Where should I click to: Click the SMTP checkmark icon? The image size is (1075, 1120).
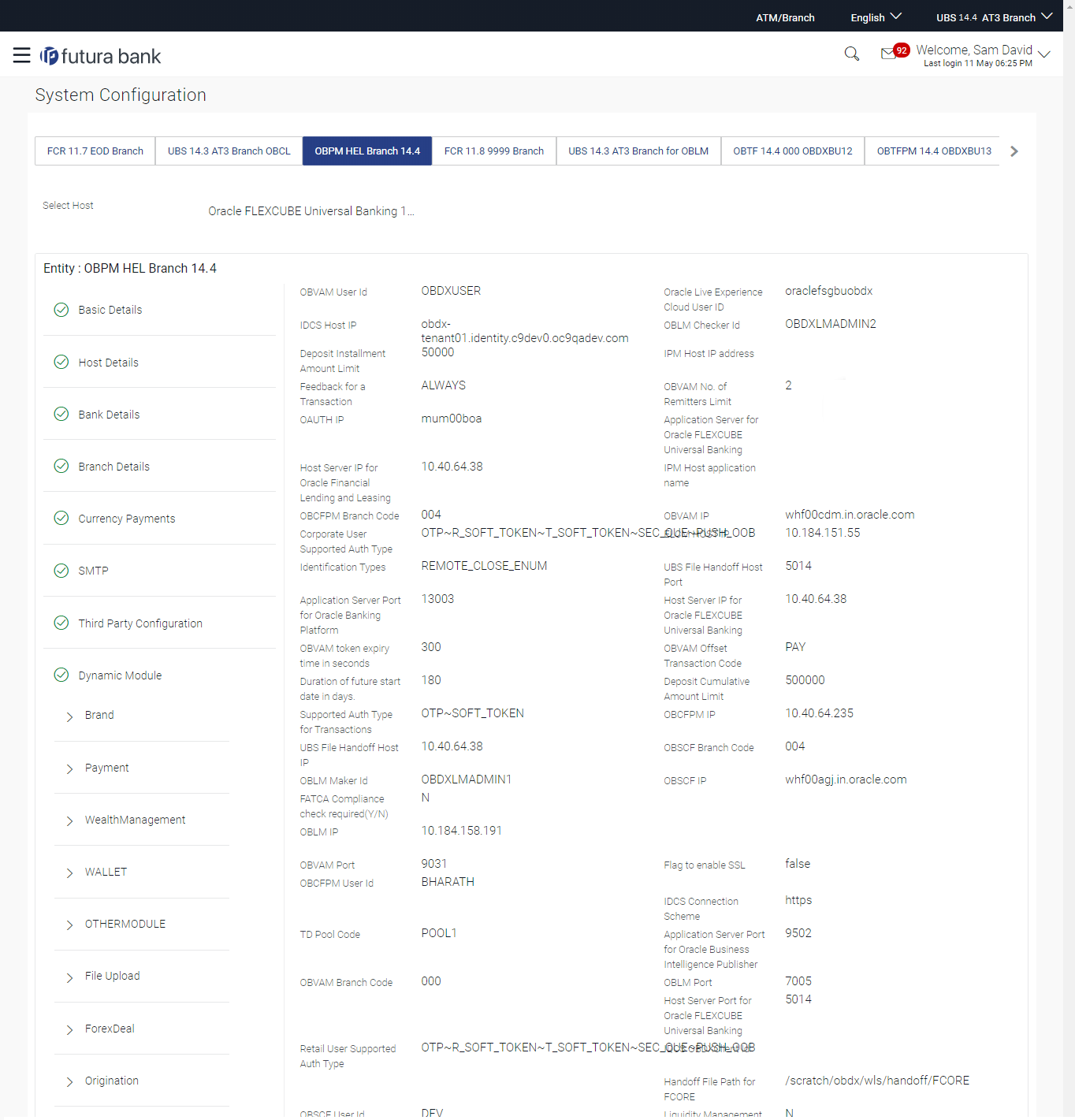[61, 570]
